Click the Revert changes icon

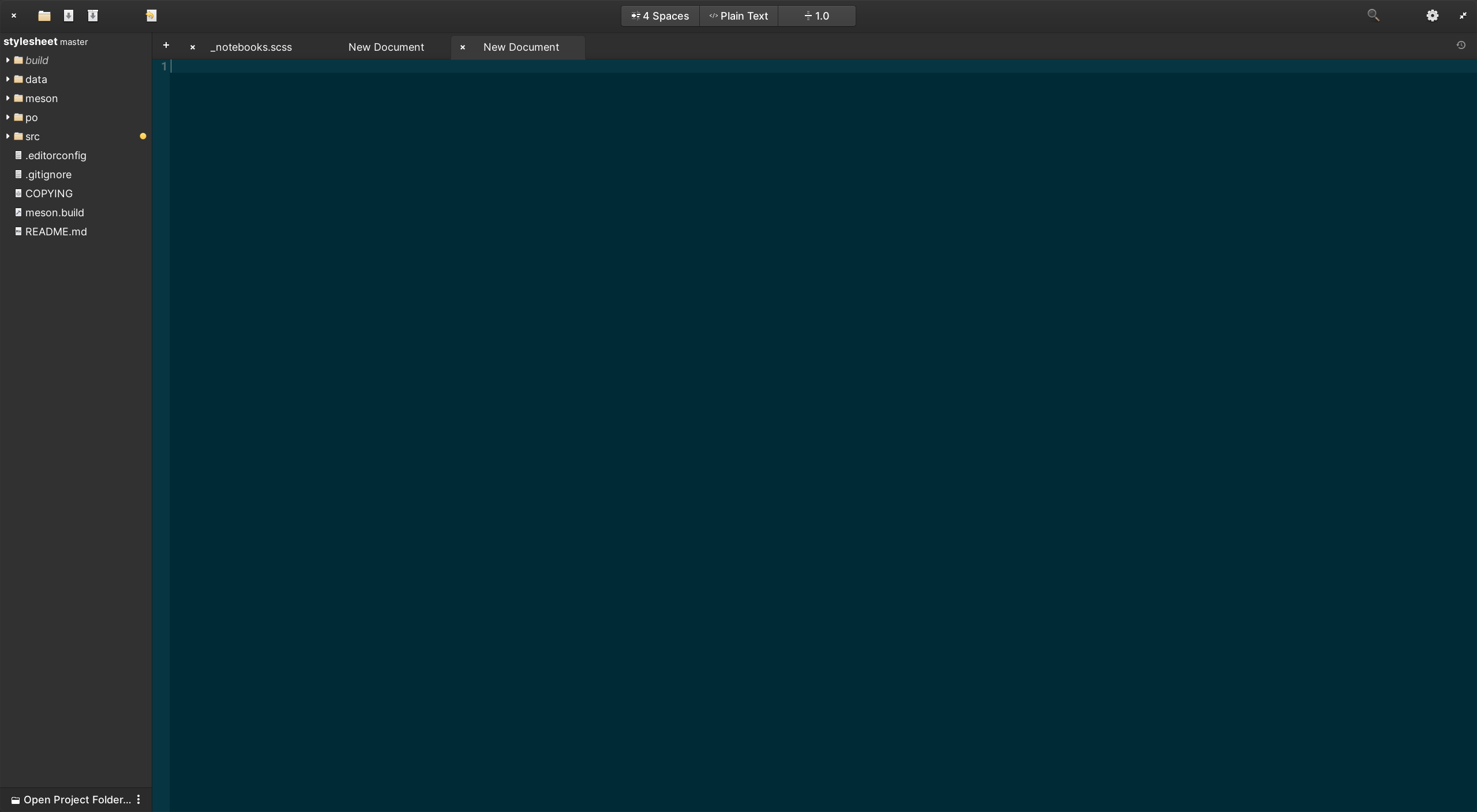point(151,16)
